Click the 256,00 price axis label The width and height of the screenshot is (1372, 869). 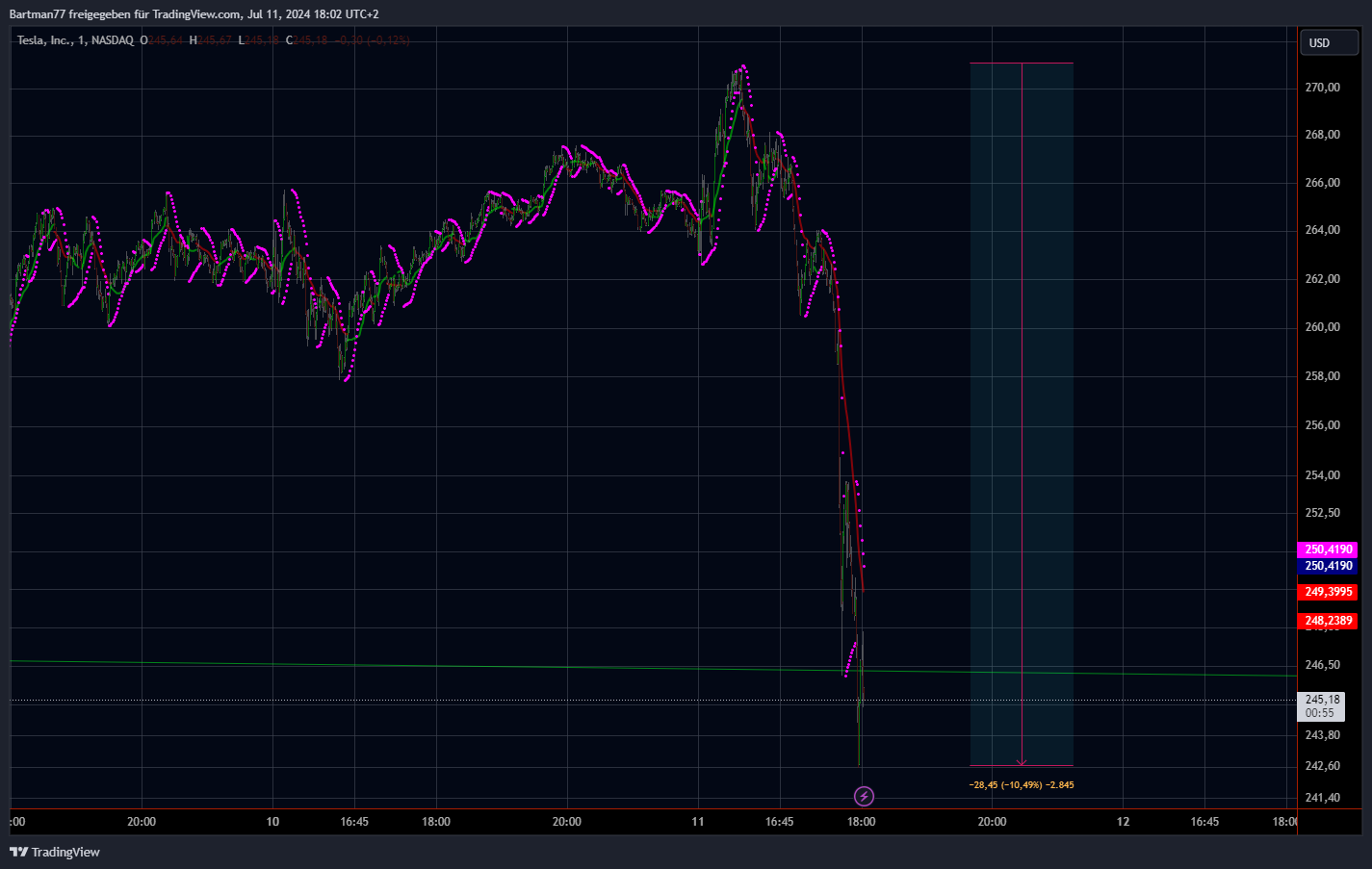coord(1322,425)
